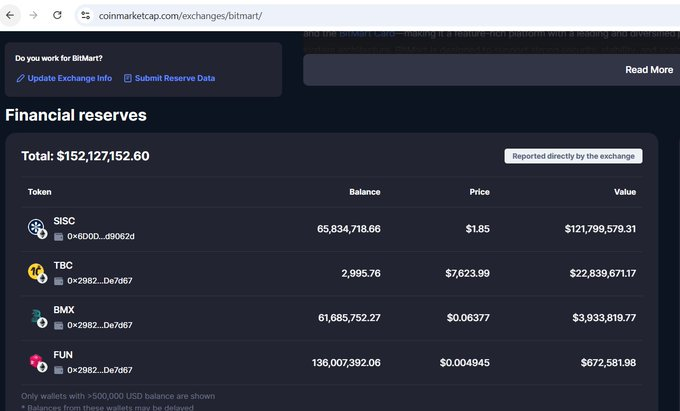
Task: Select the FUN token name
Action: point(63,355)
